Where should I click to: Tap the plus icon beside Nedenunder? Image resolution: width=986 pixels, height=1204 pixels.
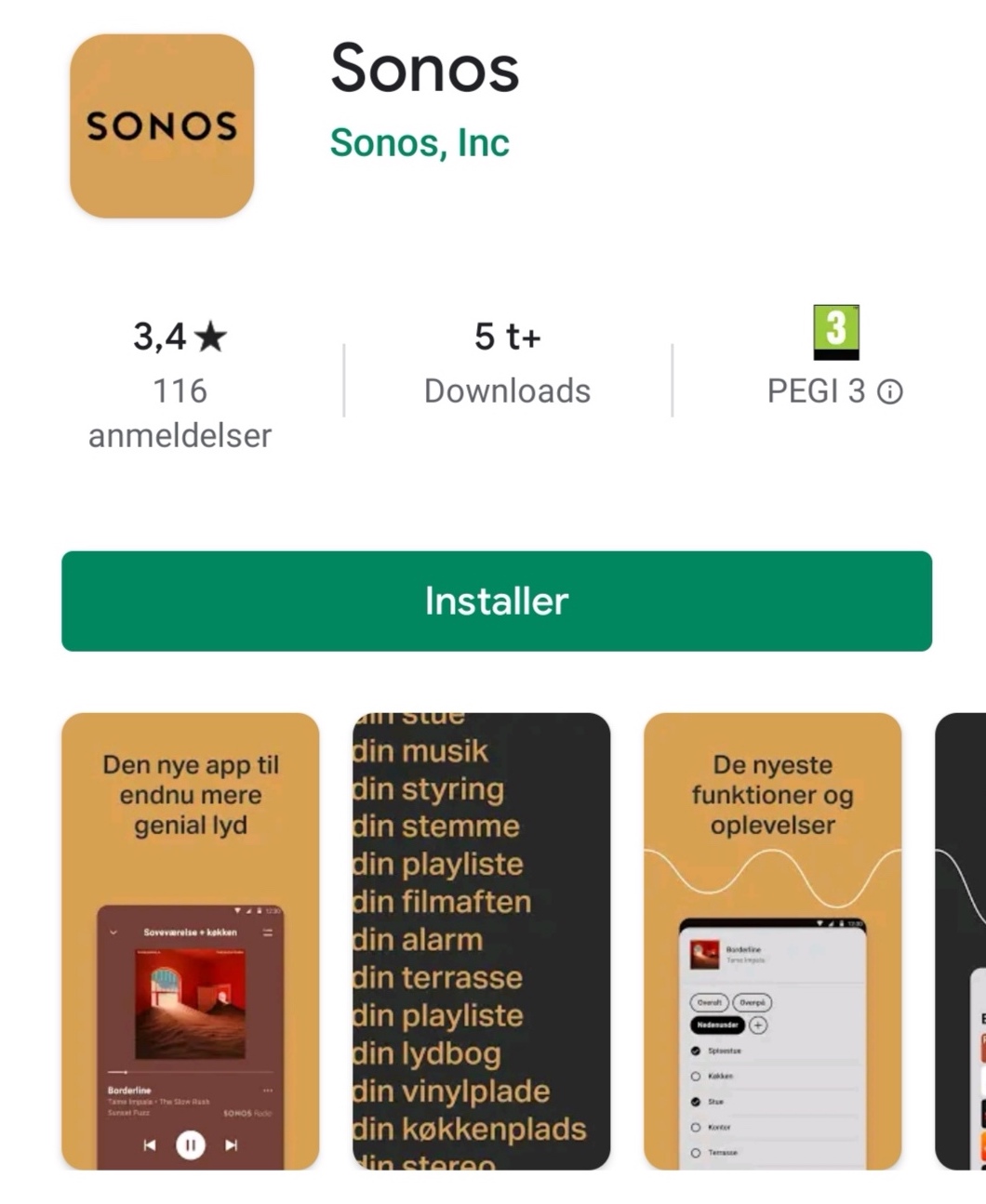click(758, 1025)
